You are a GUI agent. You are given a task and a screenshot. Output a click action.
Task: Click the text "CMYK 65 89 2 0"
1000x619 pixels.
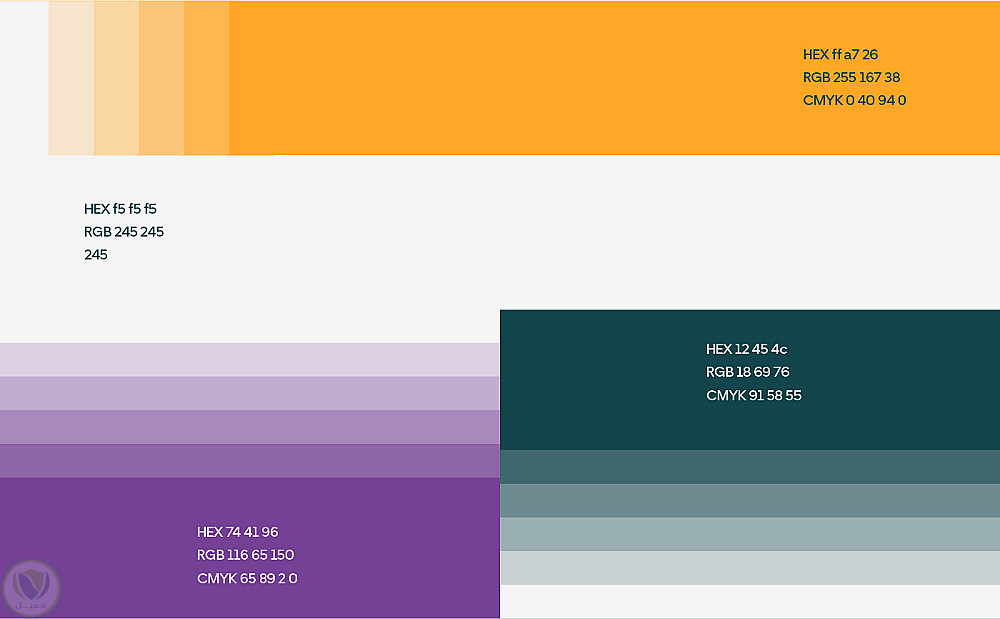tap(247, 578)
